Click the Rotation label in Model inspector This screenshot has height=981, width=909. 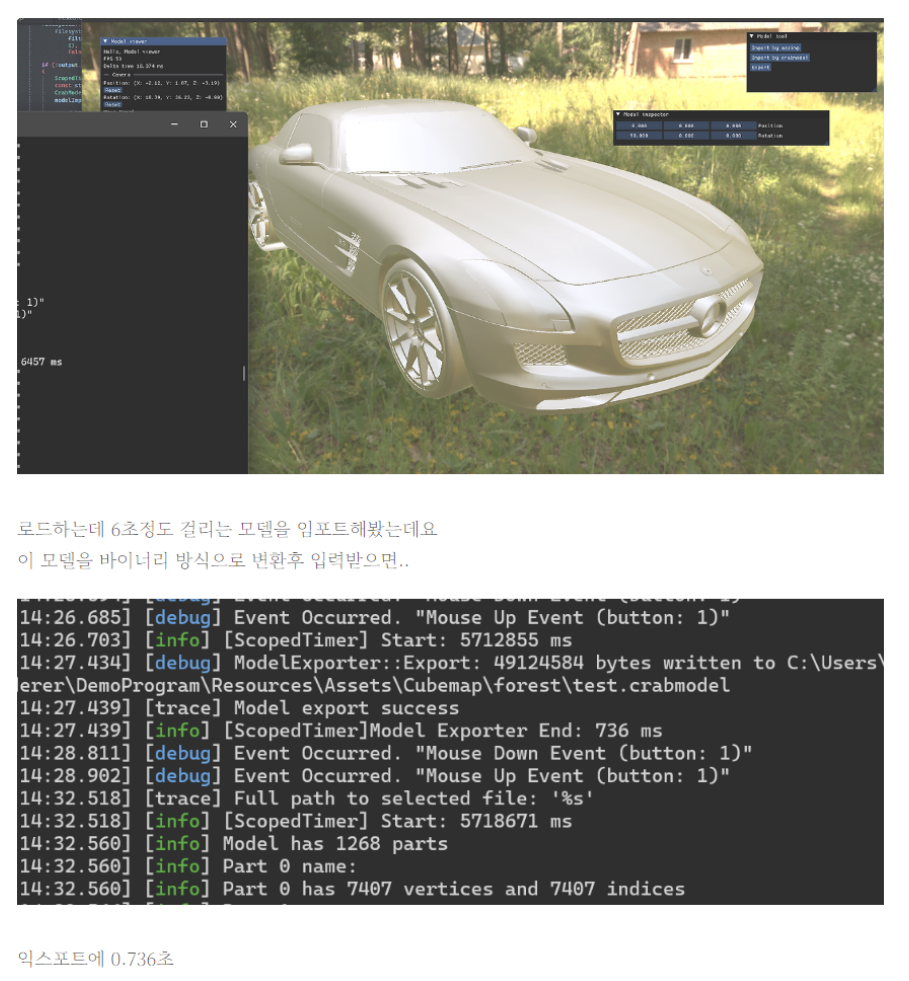(770, 136)
